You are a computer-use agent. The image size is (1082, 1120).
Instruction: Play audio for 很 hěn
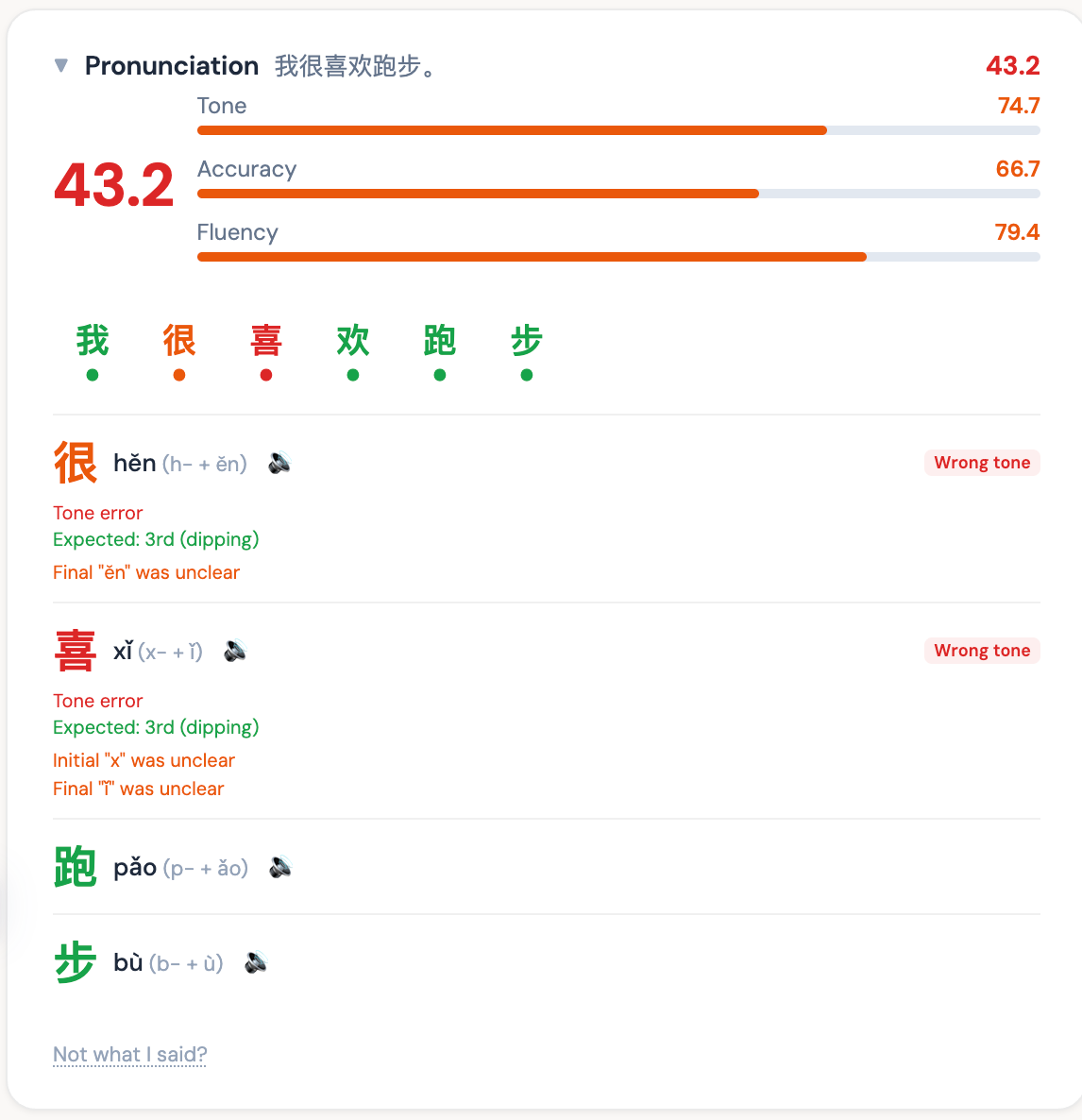pos(279,463)
